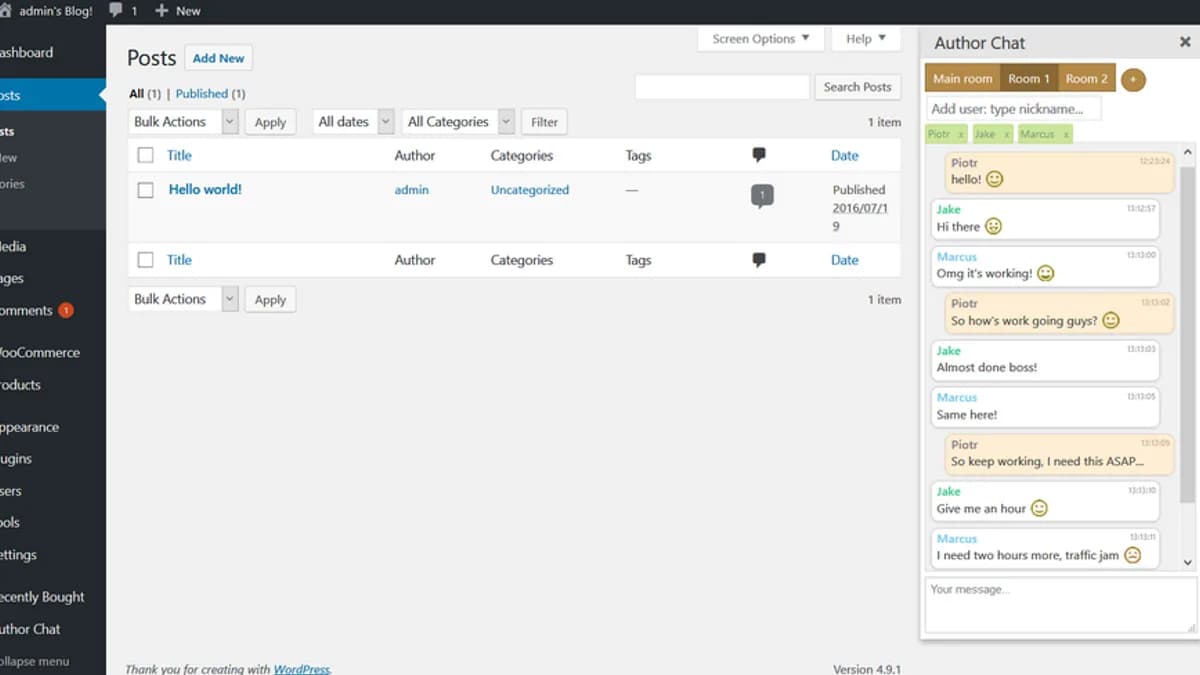Expand the Help panel
Screen dimensions: 1200x675
[x=866, y=39]
